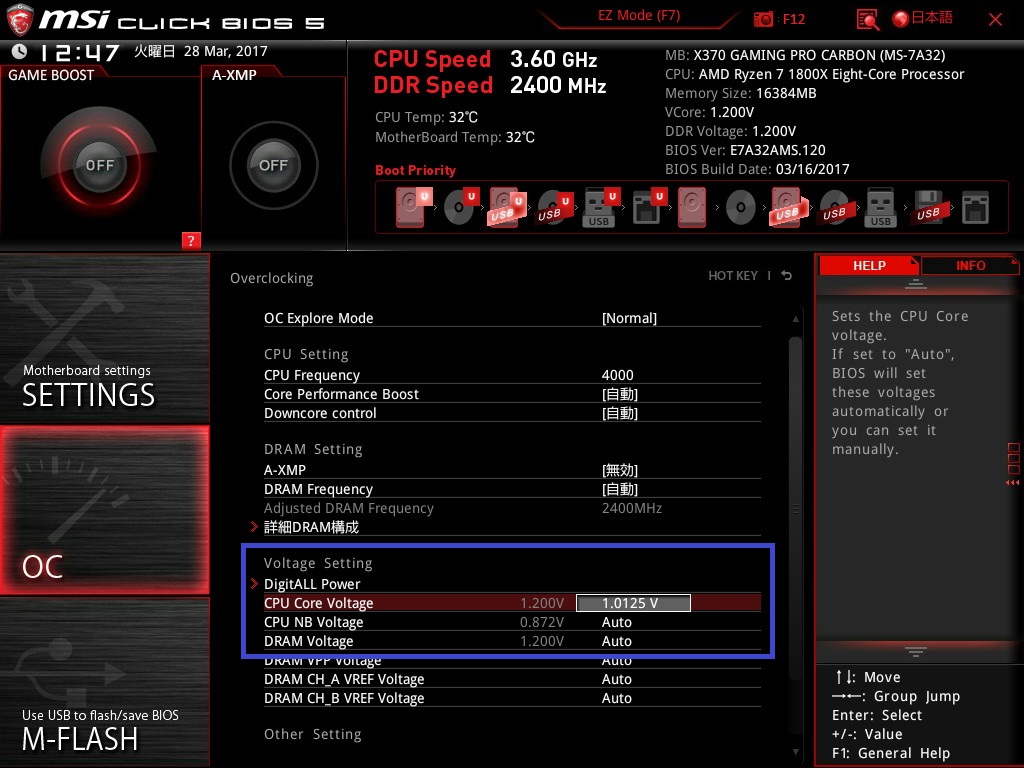Screen dimensions: 1024x768
Task: Open the DRAM Voltage Auto value
Action: pyautogui.click(x=616, y=641)
